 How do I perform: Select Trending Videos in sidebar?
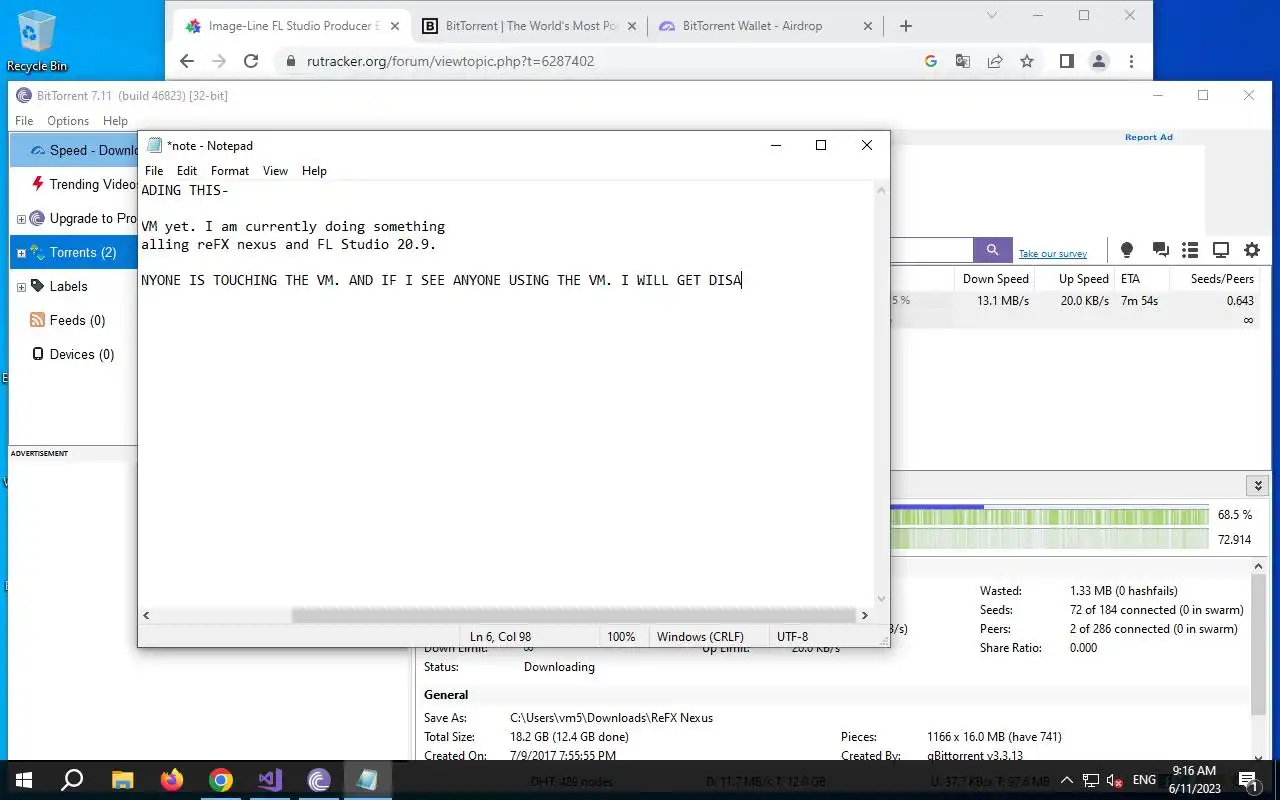point(72,185)
